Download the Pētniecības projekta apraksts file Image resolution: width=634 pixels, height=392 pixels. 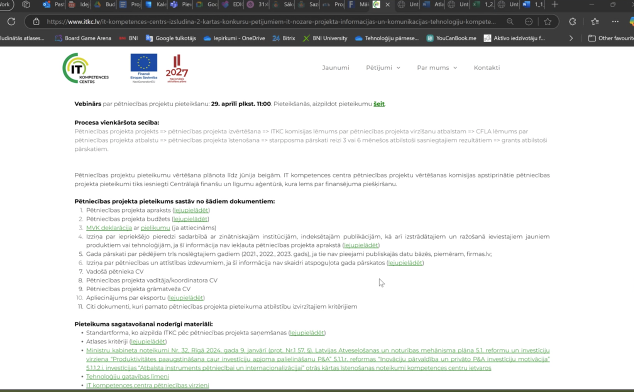(x=191, y=210)
